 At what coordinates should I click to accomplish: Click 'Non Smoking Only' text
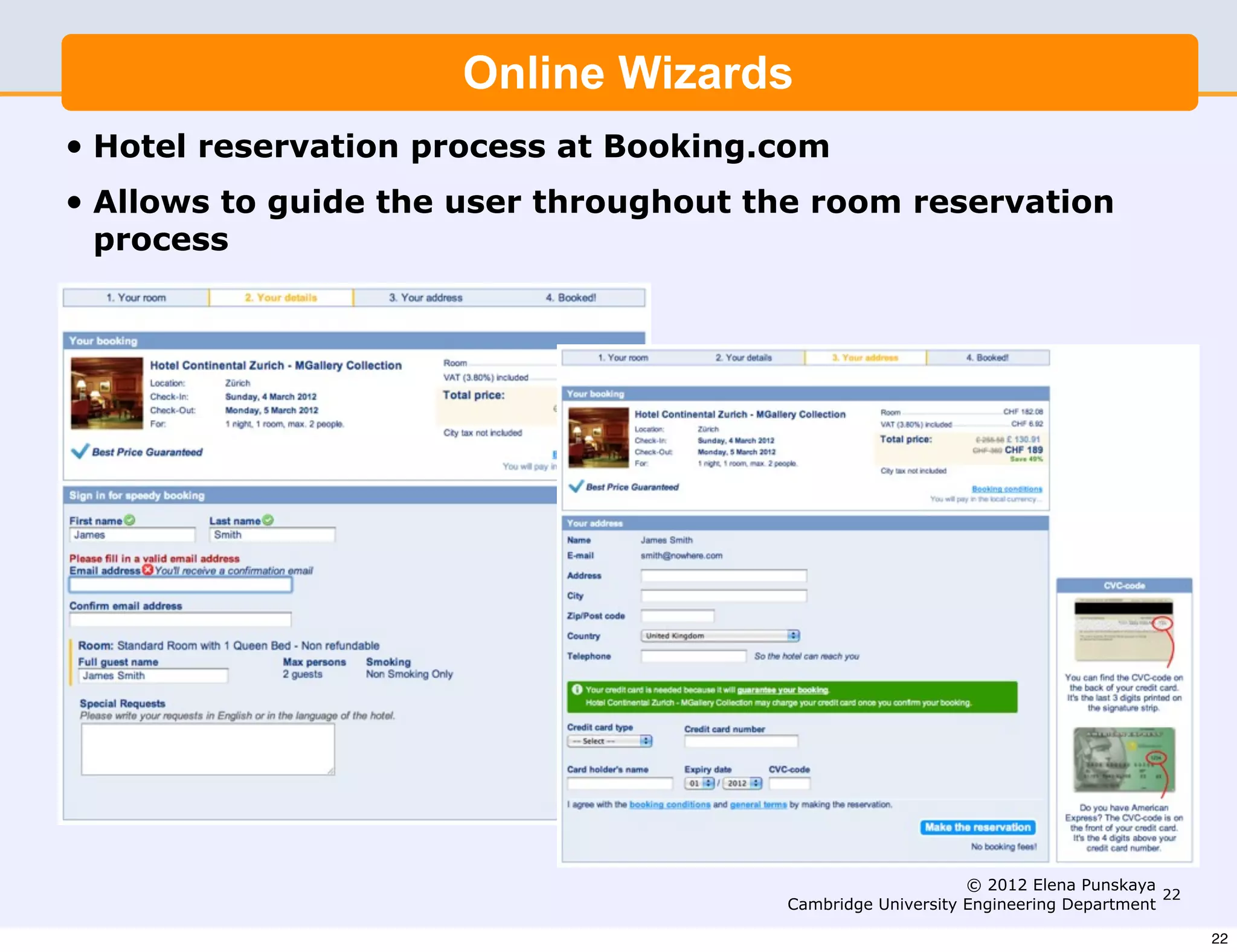(409, 674)
